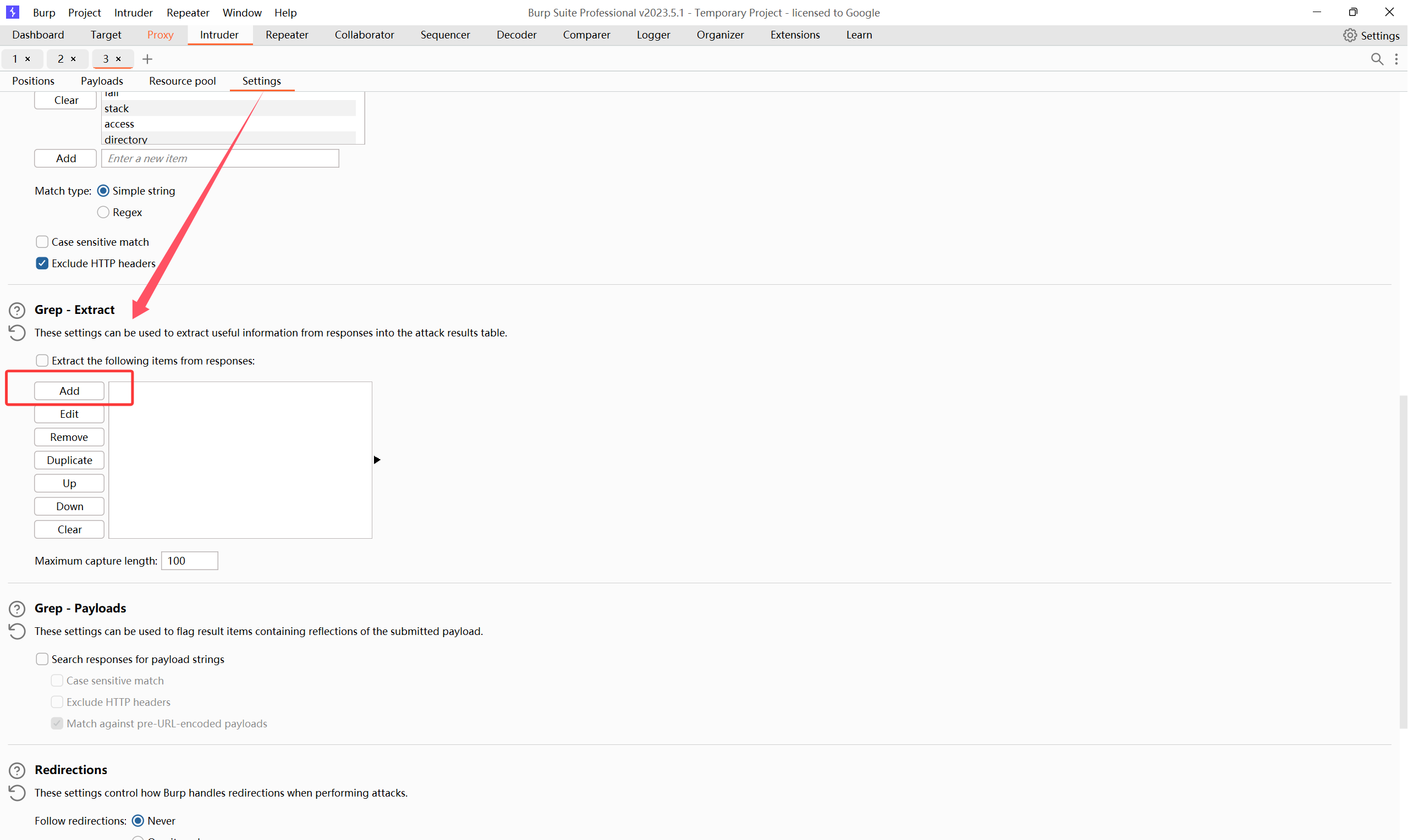Add a new Intruder tab with plus
The width and height of the screenshot is (1408, 840).
(147, 59)
